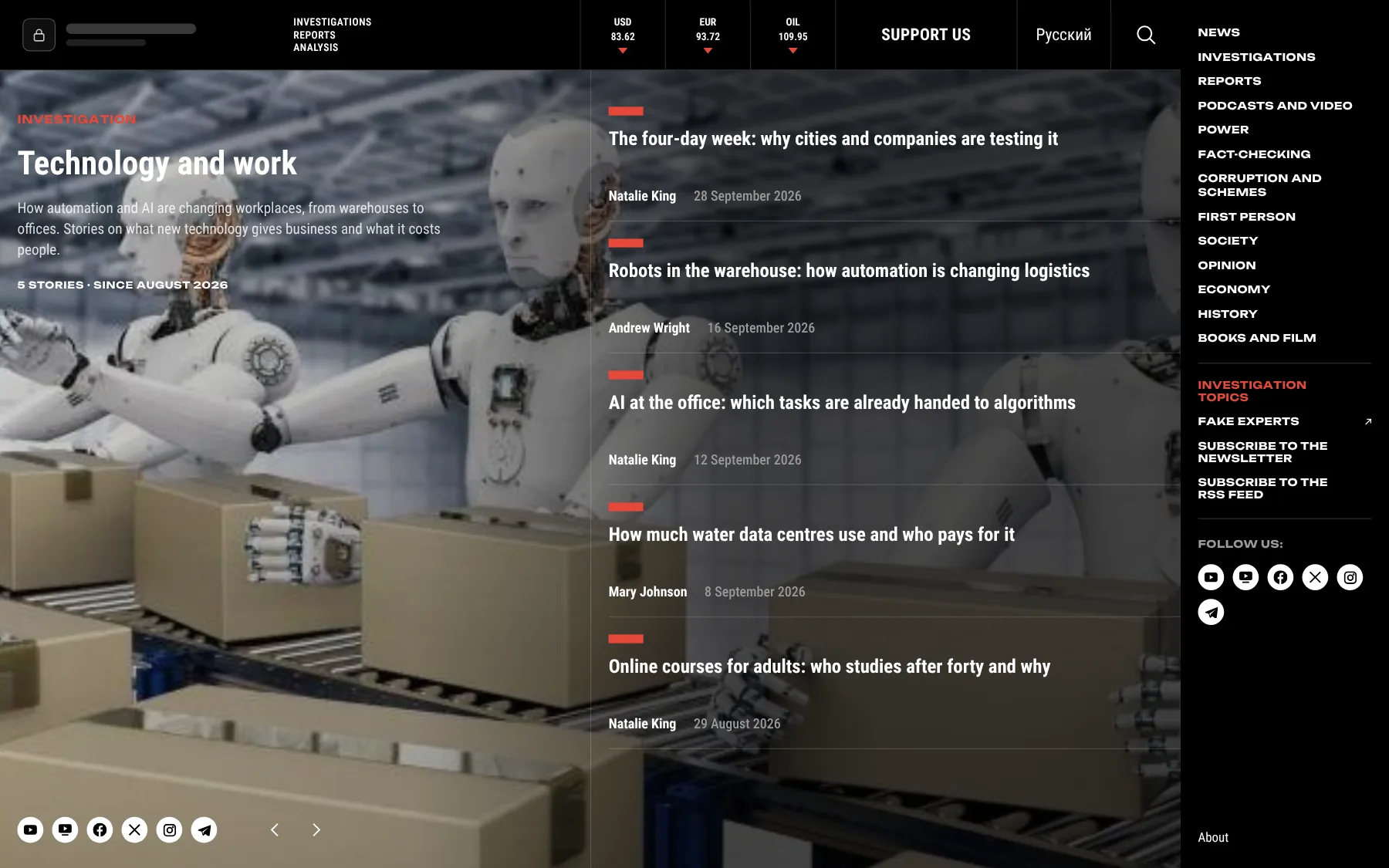1389x868 pixels.
Task: Open Subscribe to the RSS Feed link
Action: coord(1262,488)
